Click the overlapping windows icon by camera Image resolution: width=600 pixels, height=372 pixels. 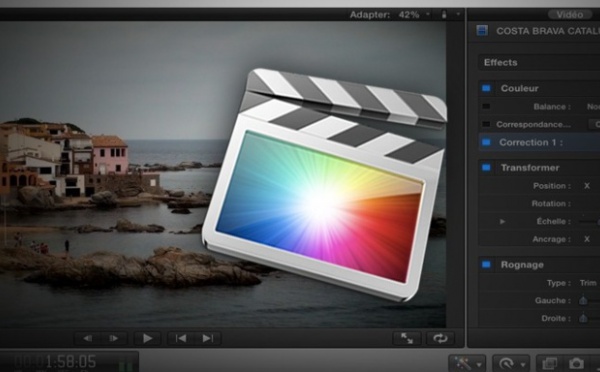pyautogui.click(x=549, y=363)
